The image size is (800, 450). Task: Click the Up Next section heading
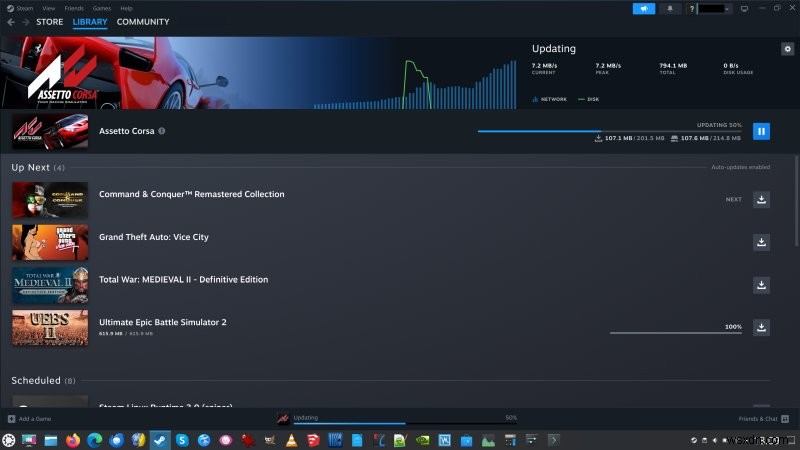coord(38,167)
